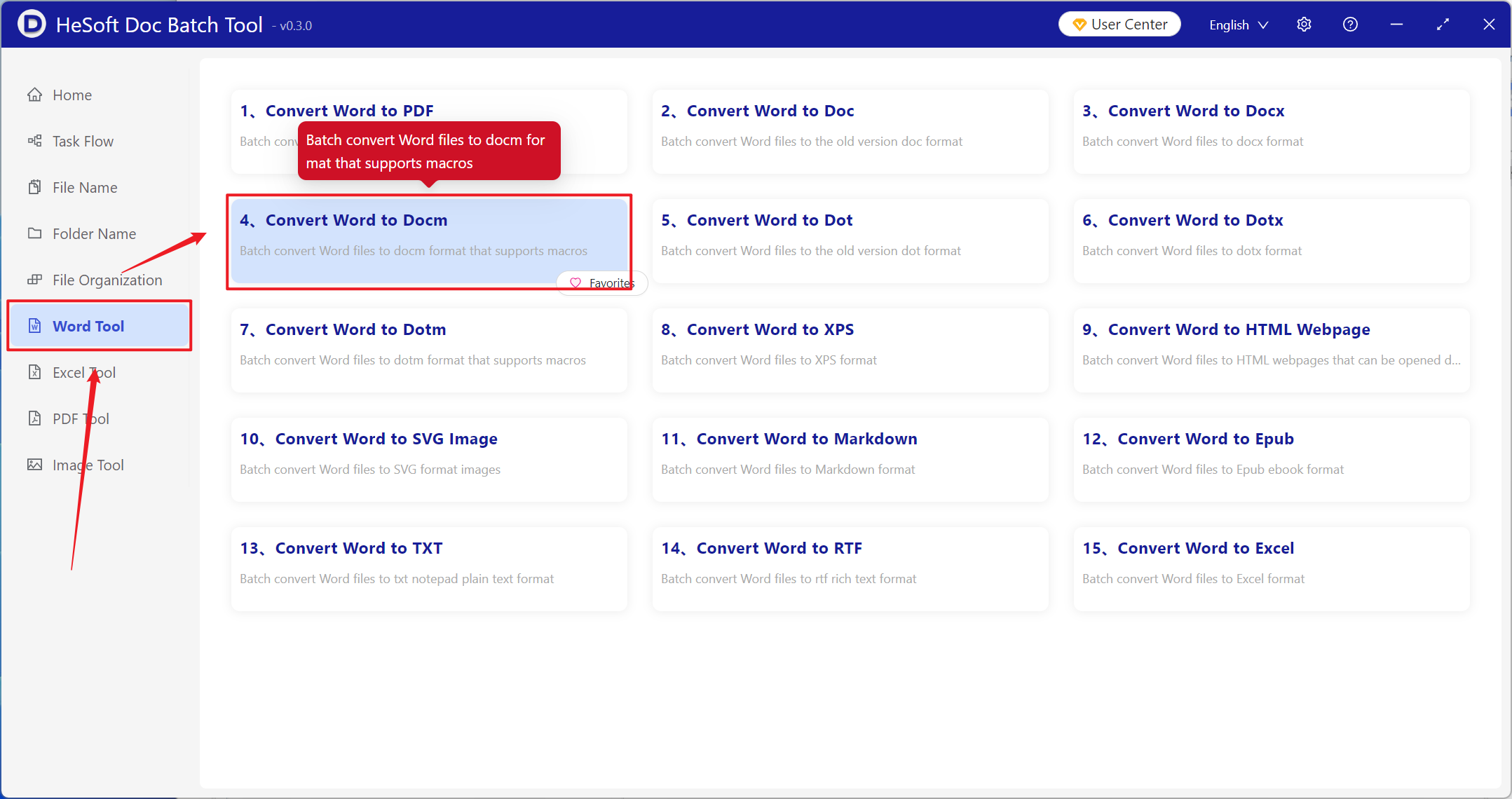Click the red docm tooltip text

click(425, 151)
